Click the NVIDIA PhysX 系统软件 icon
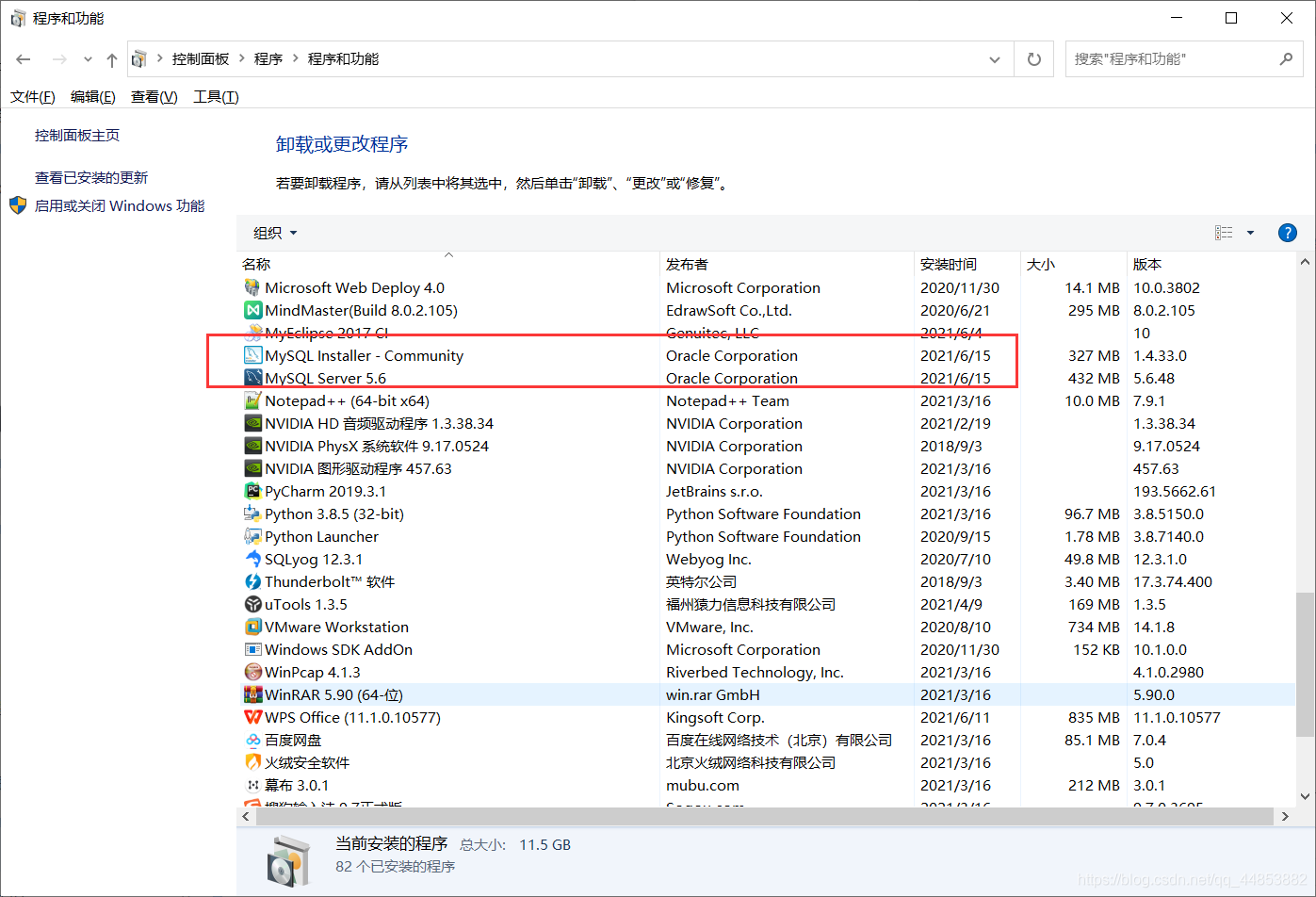The image size is (1316, 897). coord(252,446)
